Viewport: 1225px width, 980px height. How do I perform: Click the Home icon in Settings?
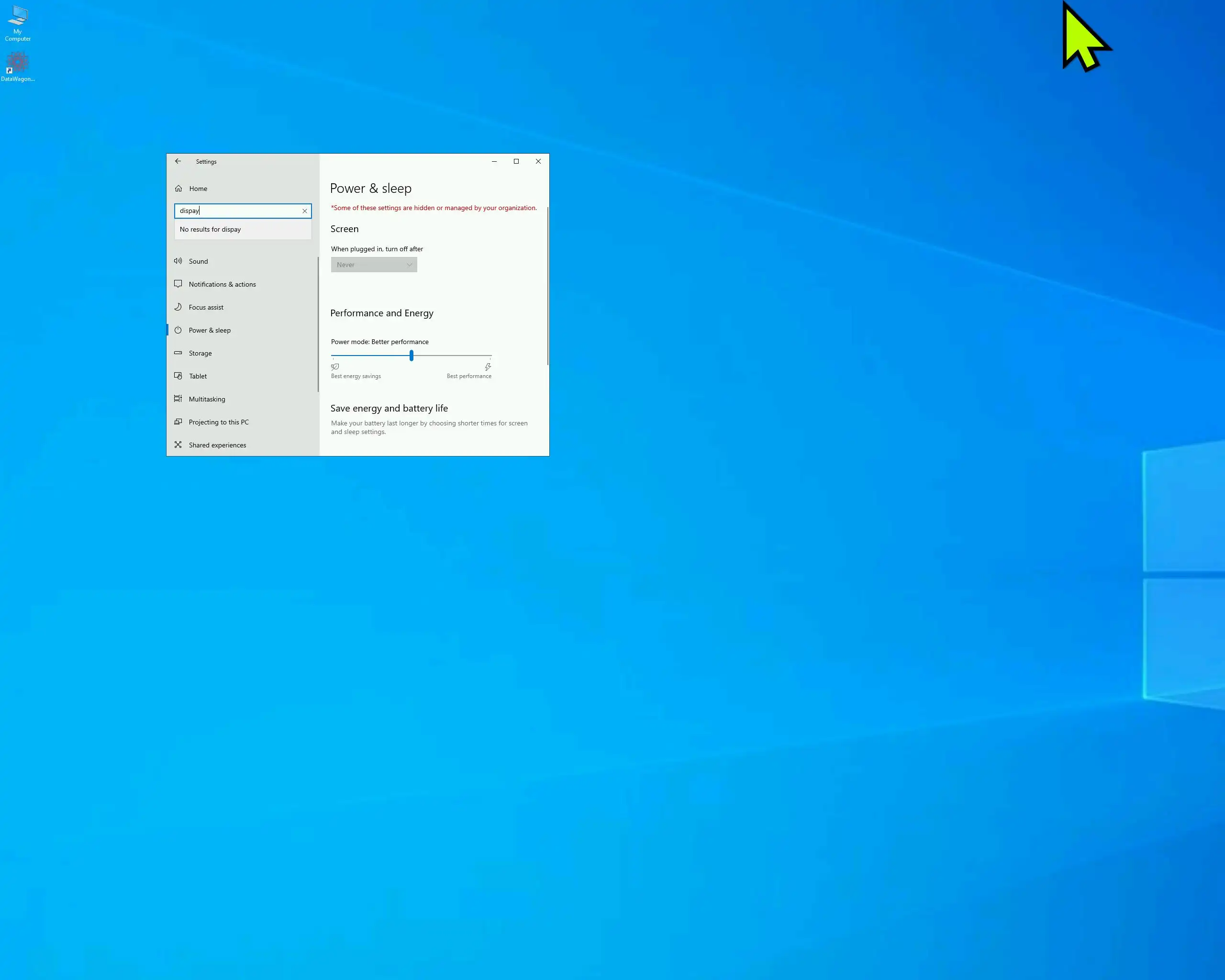(x=178, y=188)
